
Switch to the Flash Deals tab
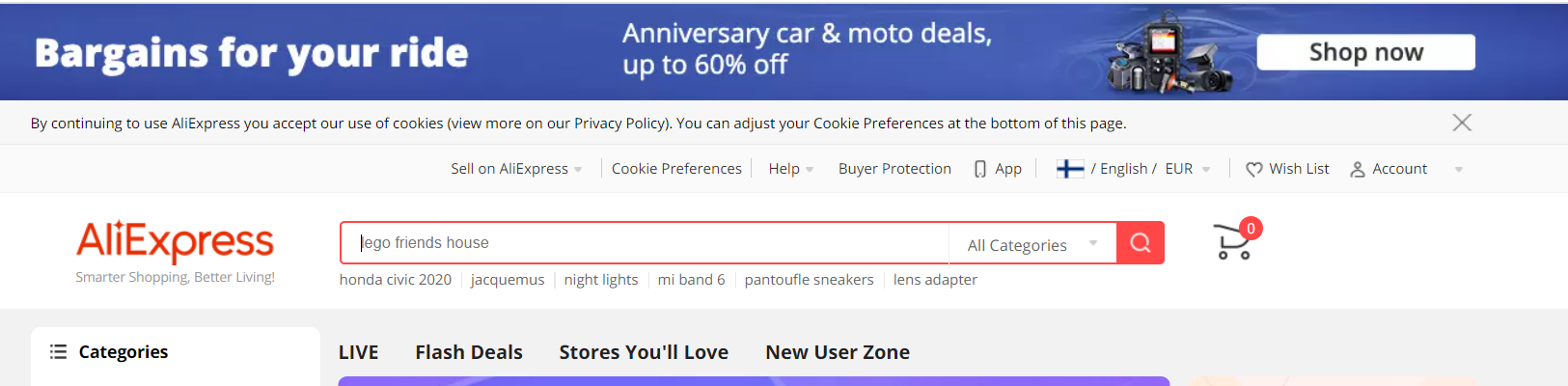(x=469, y=352)
